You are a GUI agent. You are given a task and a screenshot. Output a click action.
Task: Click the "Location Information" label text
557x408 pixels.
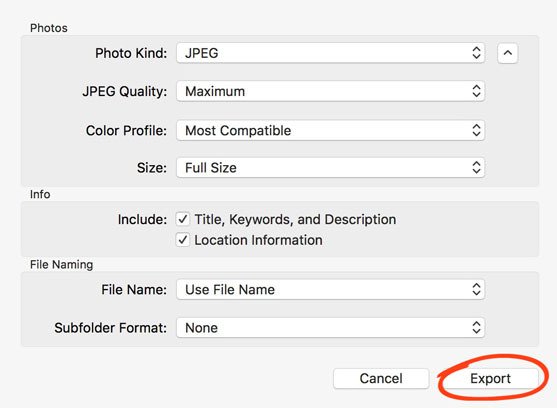(258, 240)
